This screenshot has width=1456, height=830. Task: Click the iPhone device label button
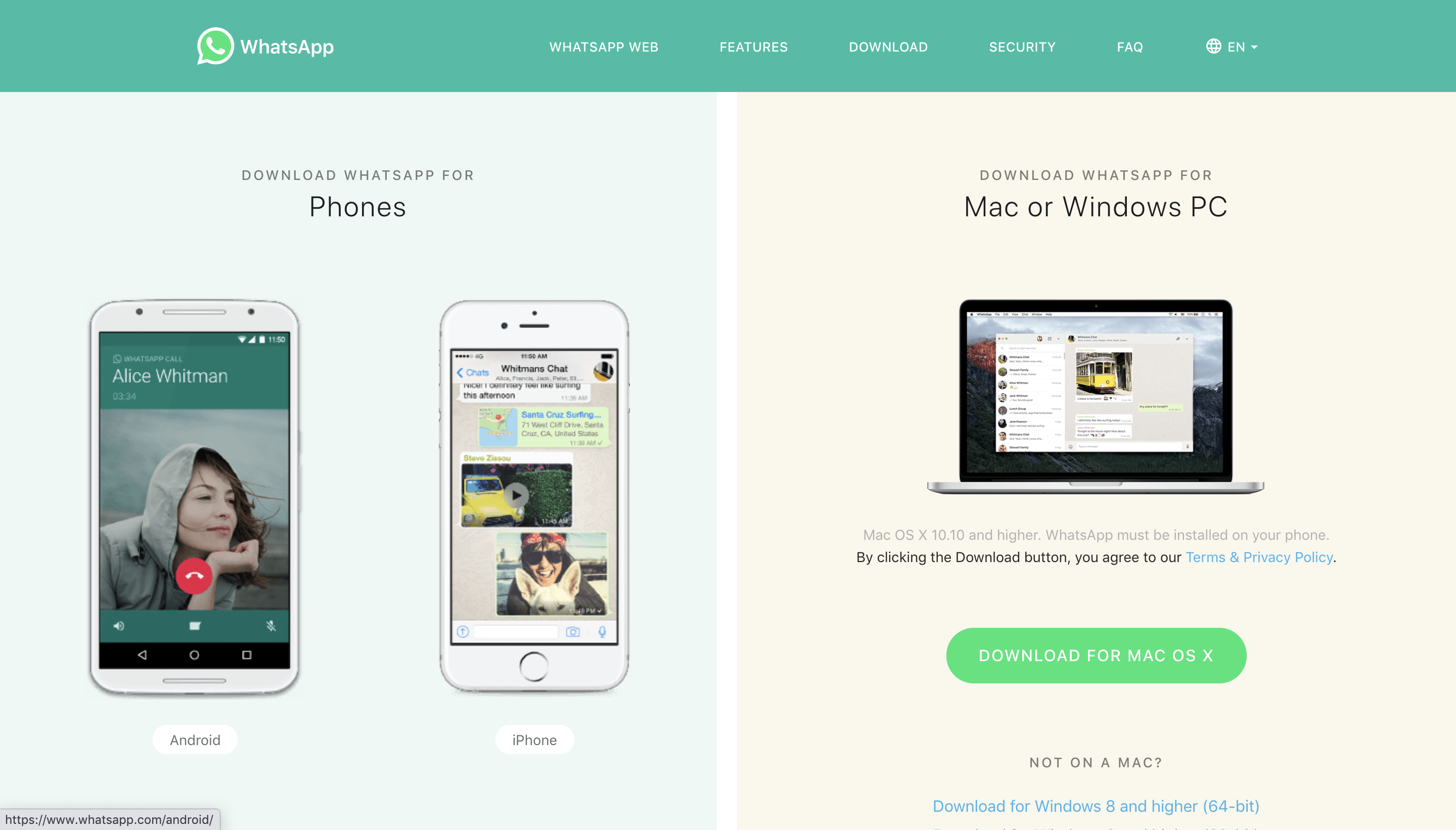tap(534, 740)
